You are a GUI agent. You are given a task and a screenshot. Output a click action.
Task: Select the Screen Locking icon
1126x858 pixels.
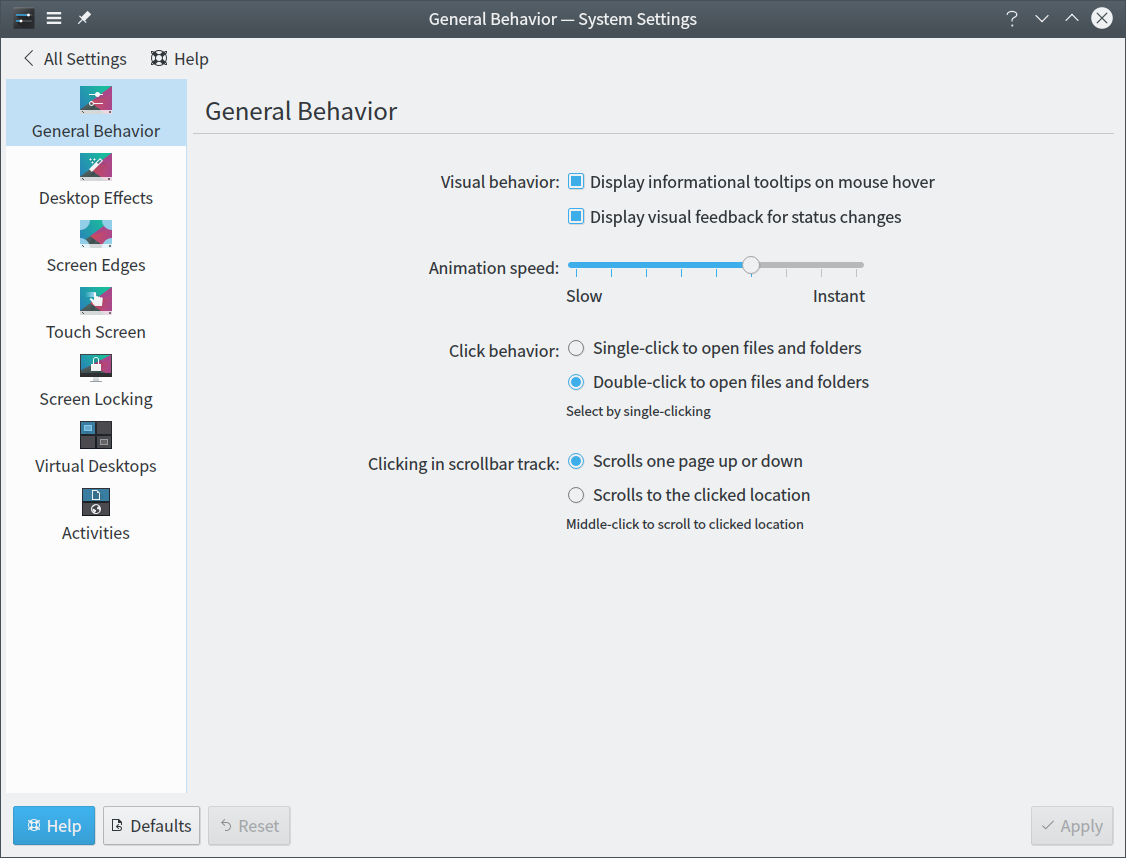[x=95, y=366]
